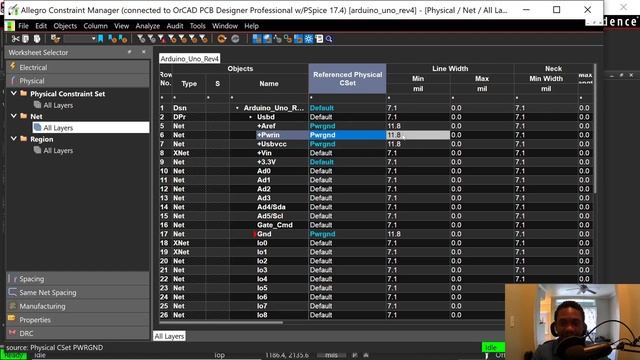Screen dimensions: 640x360
Task: Open the Objects menu
Action: [x=65, y=26]
